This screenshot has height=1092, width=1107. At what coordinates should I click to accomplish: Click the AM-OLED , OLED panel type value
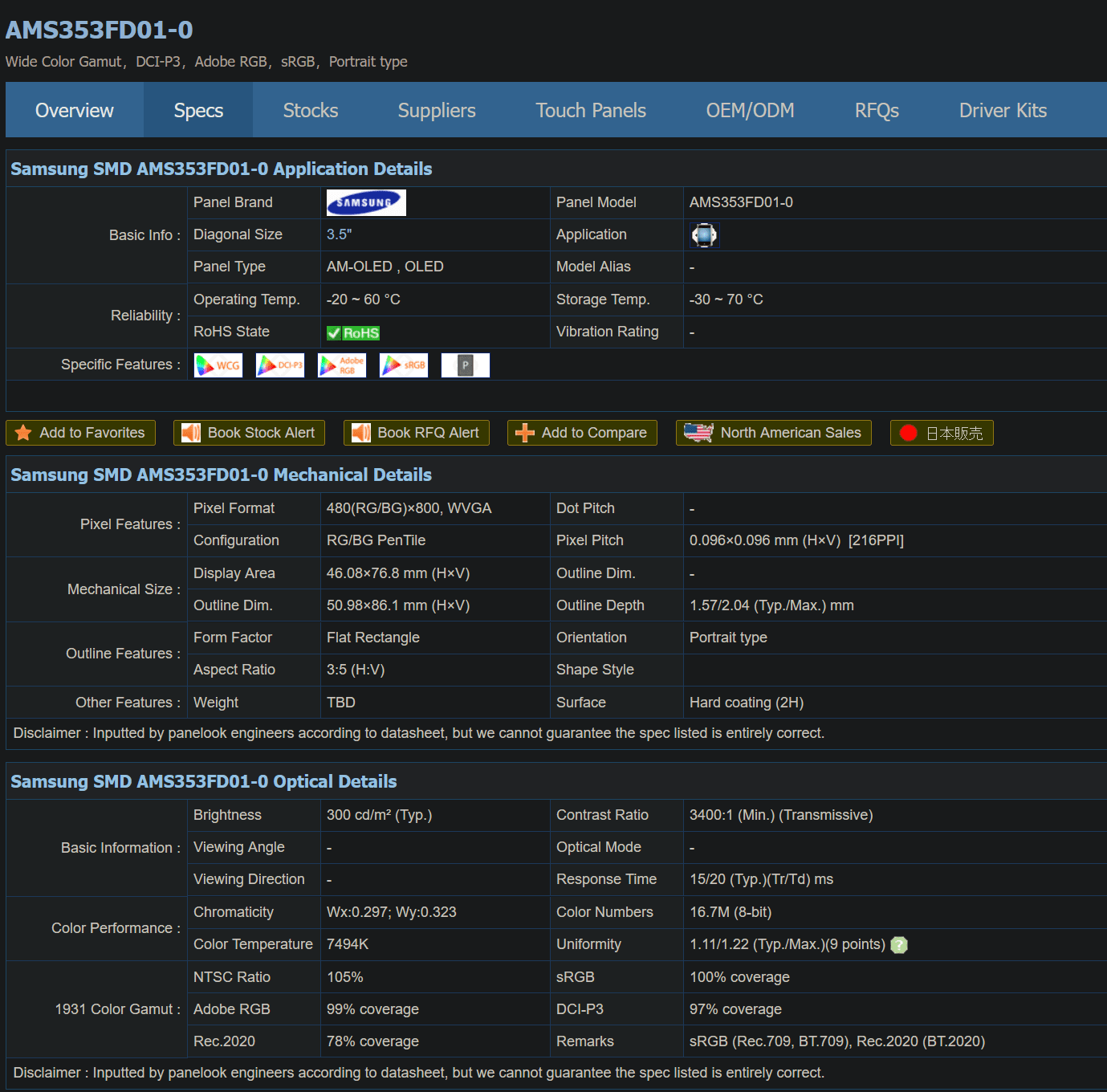click(385, 267)
